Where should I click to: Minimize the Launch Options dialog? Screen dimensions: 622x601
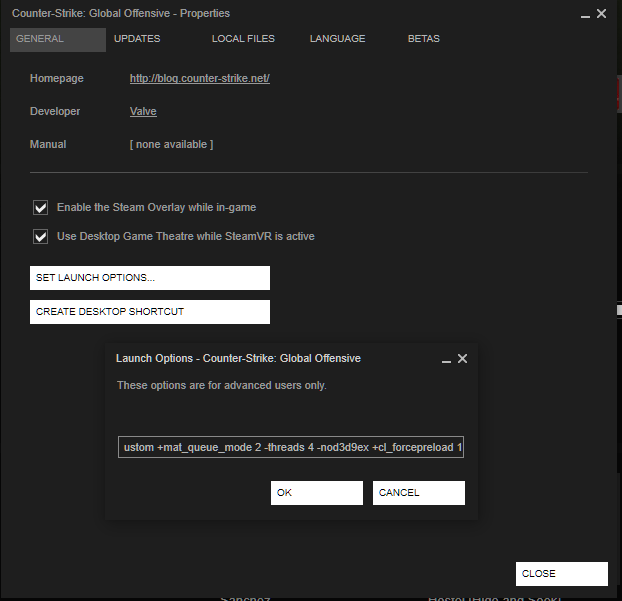446,360
